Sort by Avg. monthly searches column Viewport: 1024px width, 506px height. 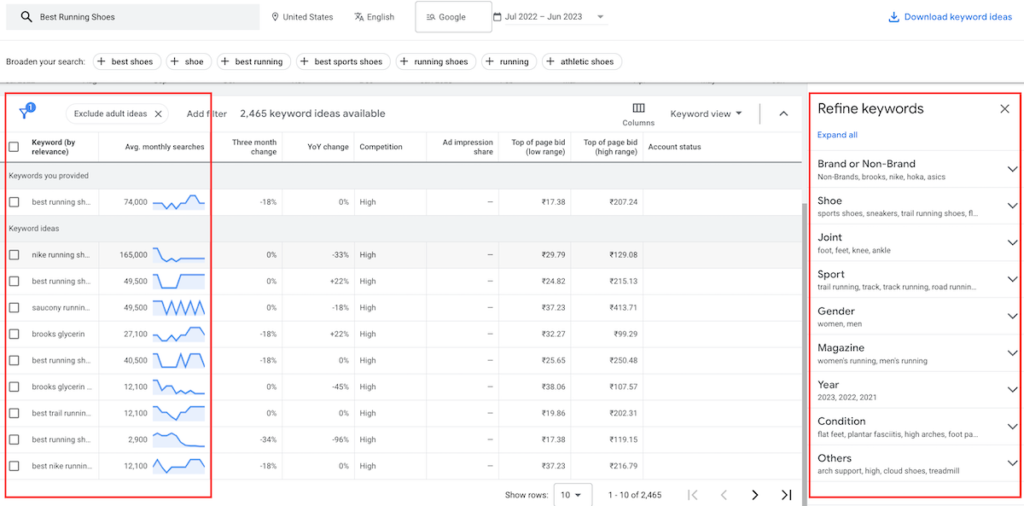(165, 147)
